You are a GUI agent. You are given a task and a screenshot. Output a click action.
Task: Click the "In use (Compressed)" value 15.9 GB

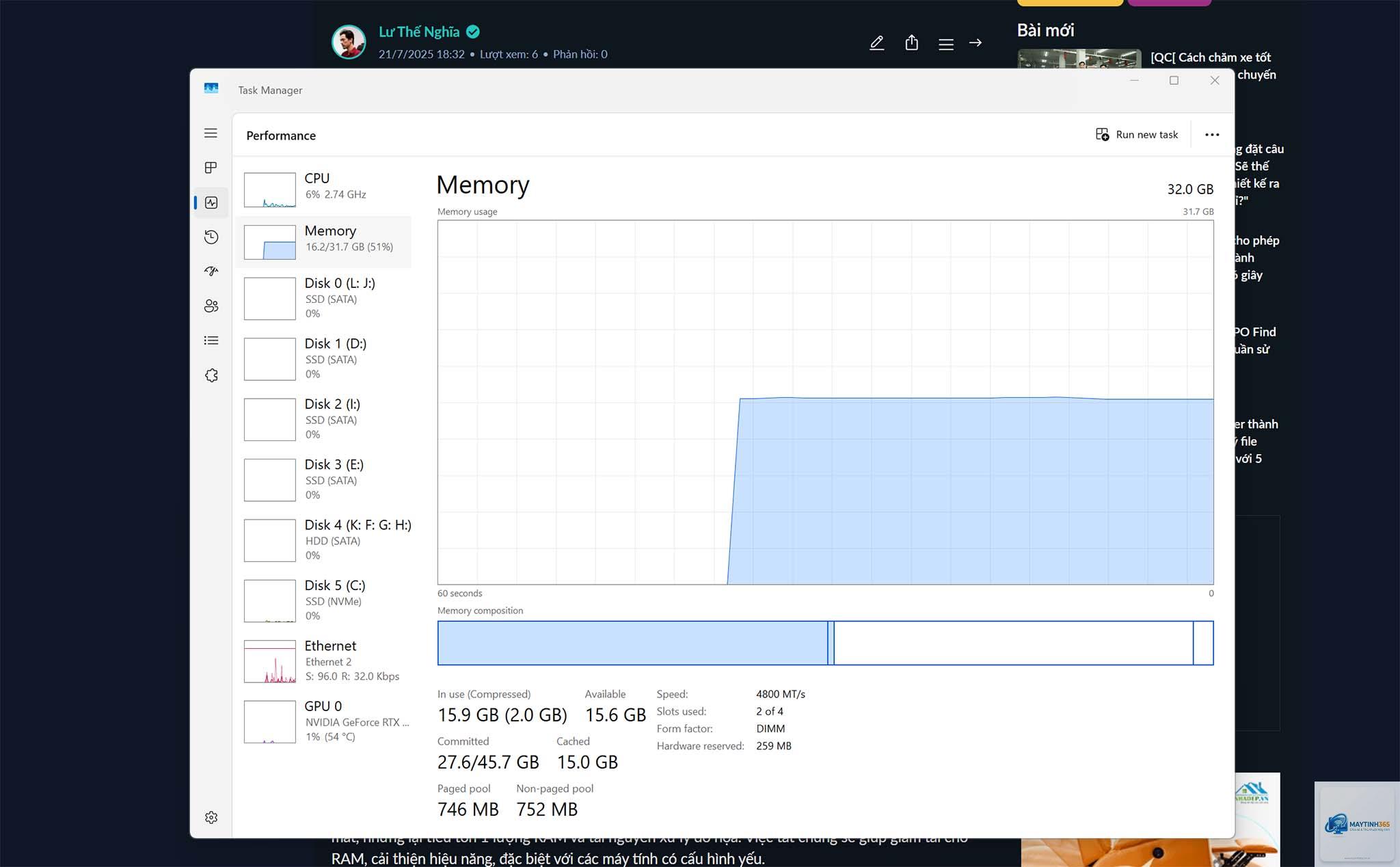pyautogui.click(x=502, y=715)
